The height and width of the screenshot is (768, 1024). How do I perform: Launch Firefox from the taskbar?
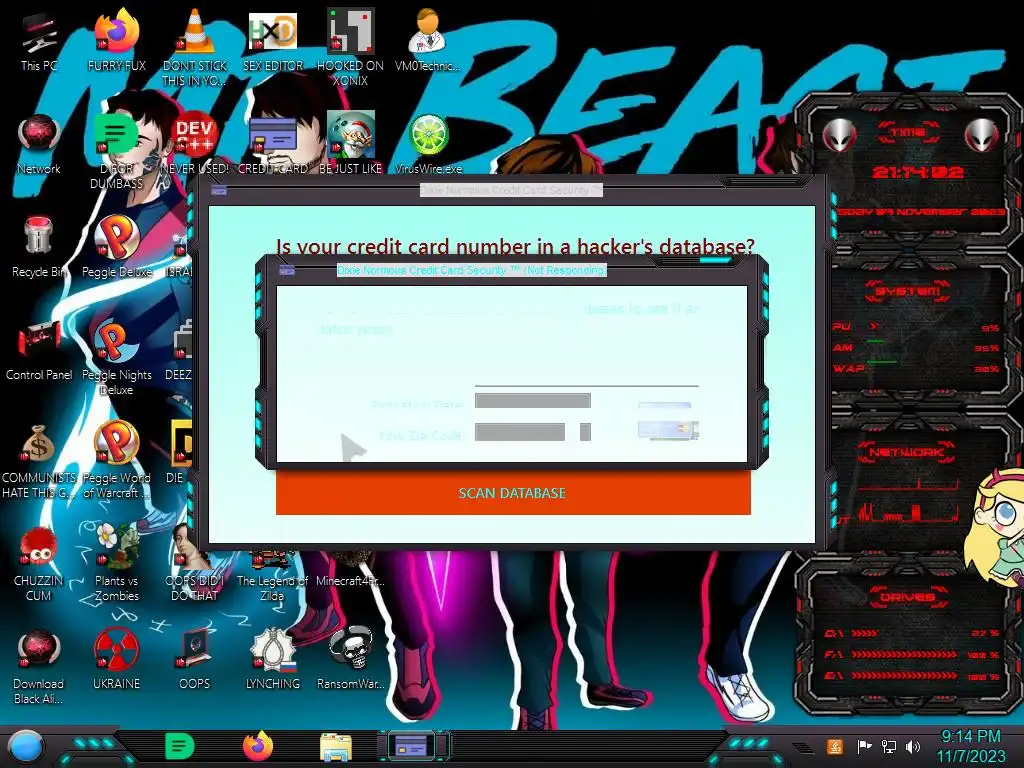(x=258, y=746)
